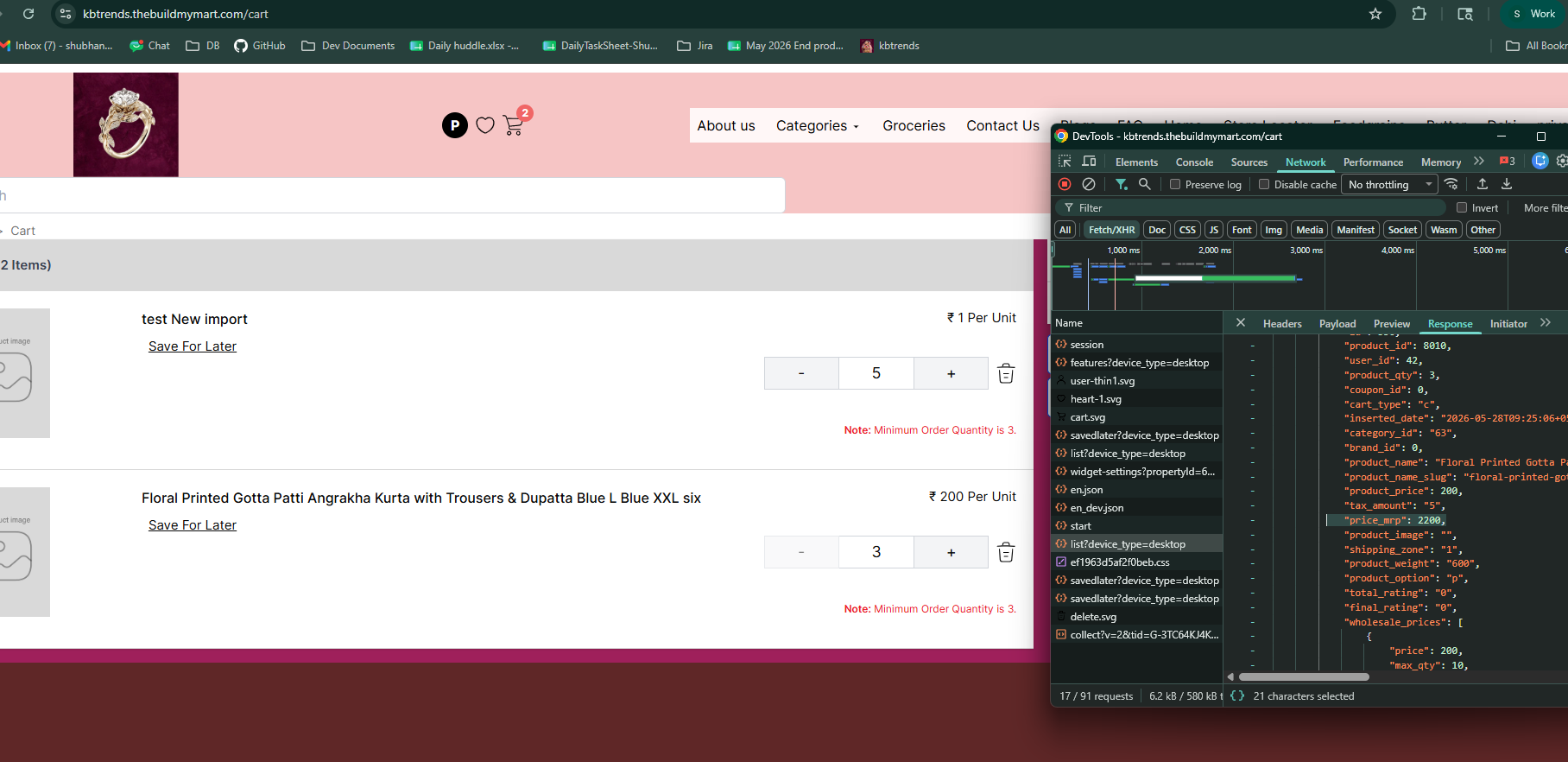Toggle the Doc request filter
Image resolution: width=1568 pixels, height=762 pixels.
(x=1157, y=230)
